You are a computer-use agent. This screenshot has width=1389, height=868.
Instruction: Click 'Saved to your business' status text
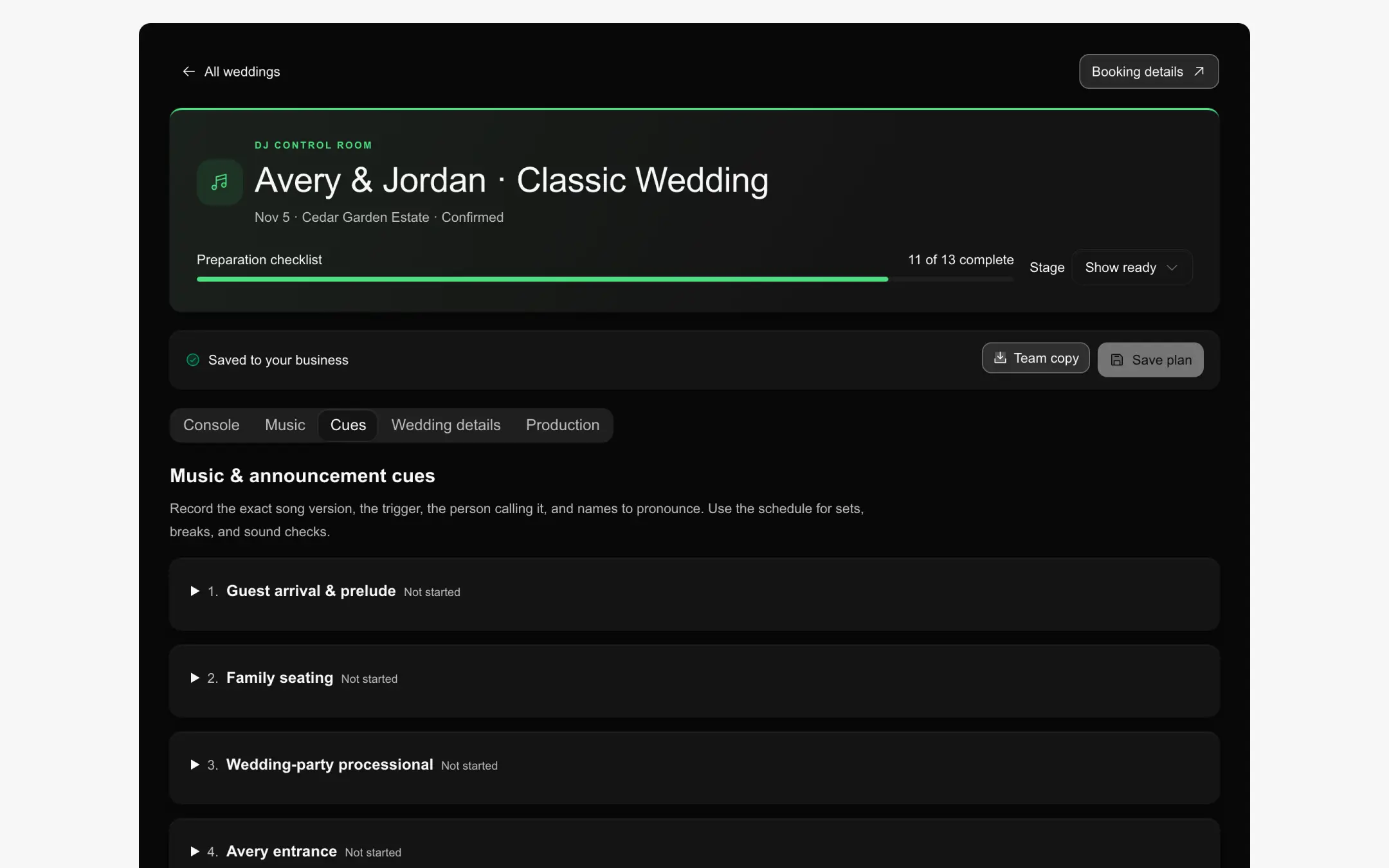click(278, 360)
